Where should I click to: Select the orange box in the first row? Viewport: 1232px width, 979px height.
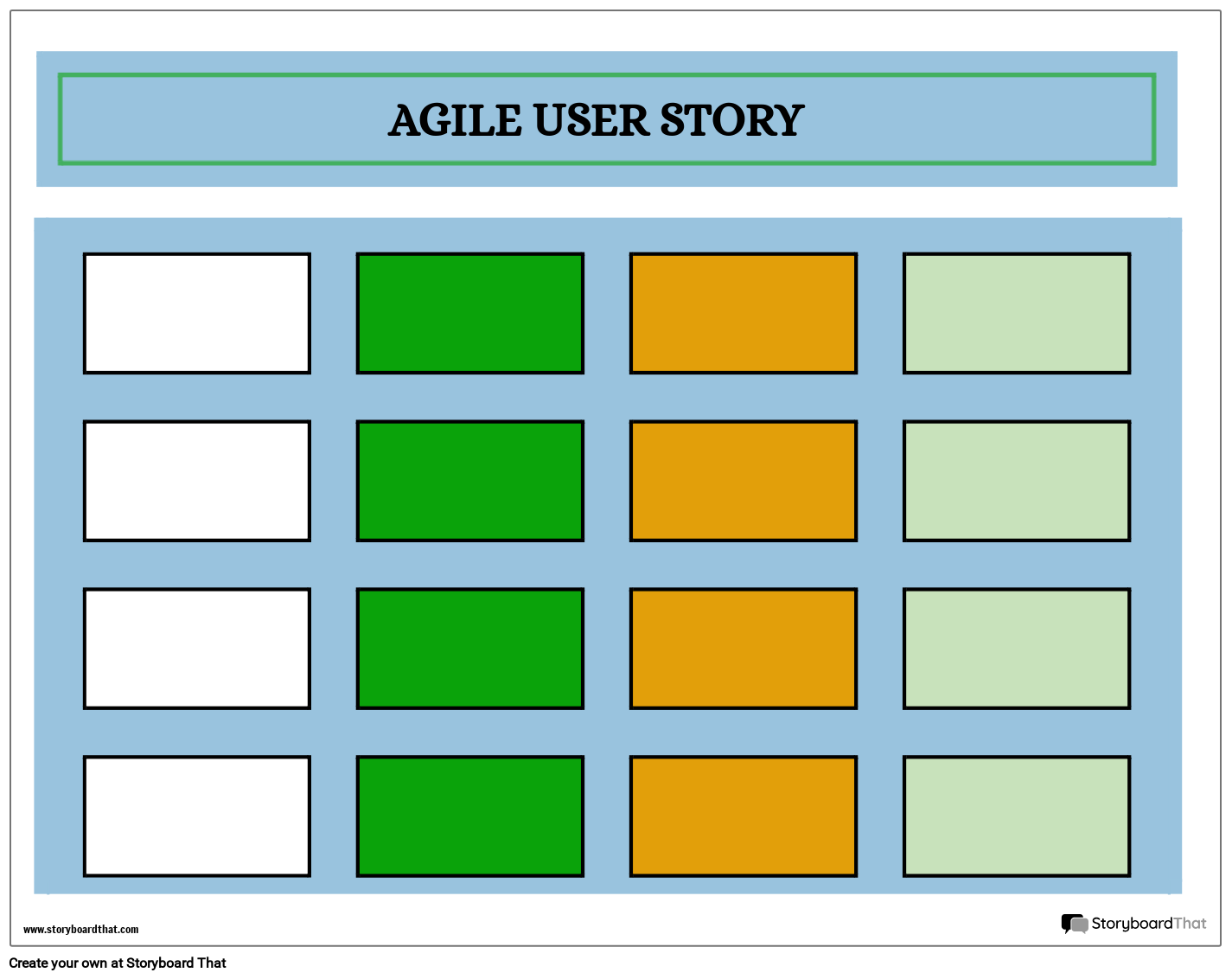click(744, 313)
